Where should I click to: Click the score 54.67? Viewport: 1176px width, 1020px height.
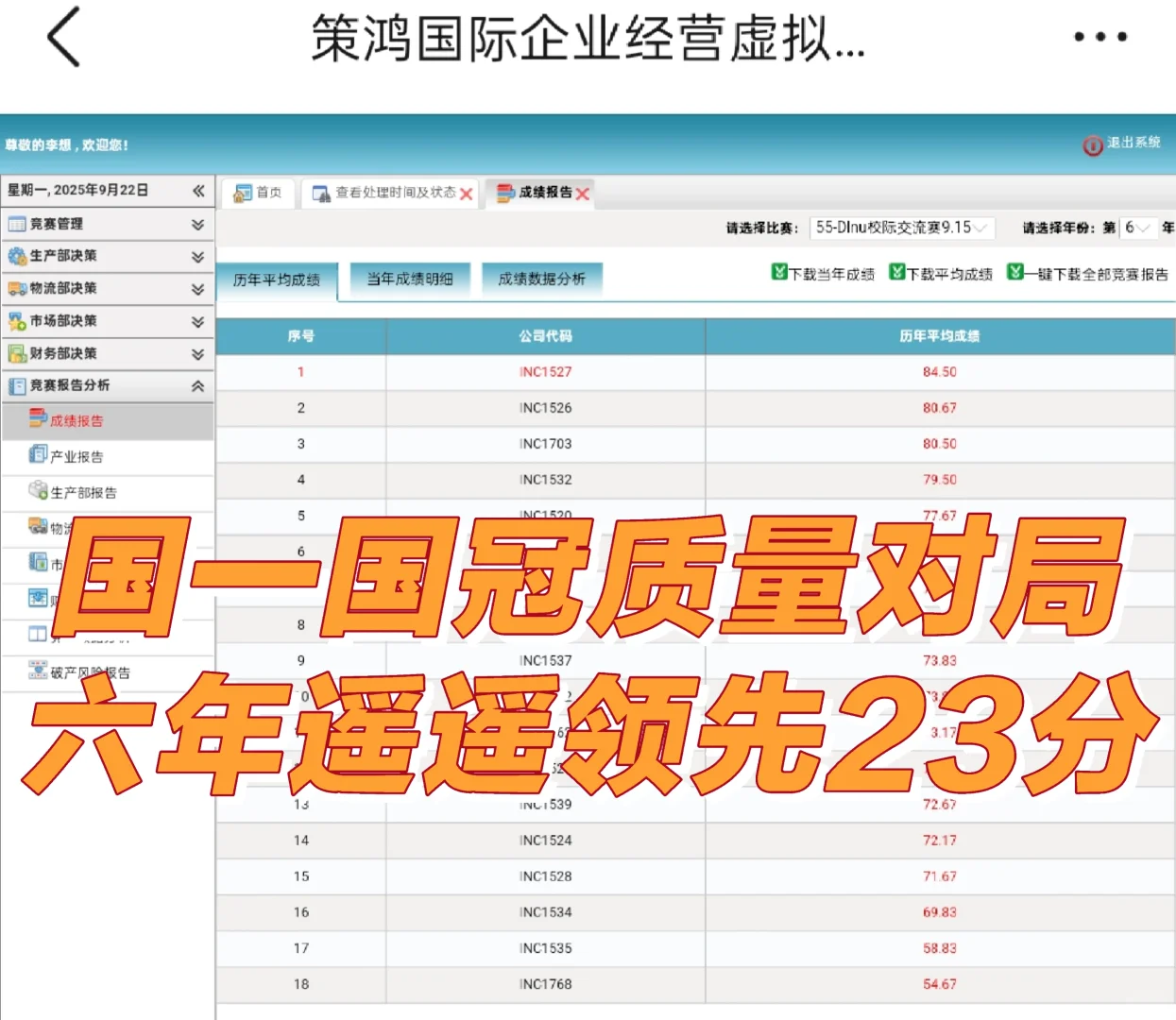pyautogui.click(x=940, y=984)
